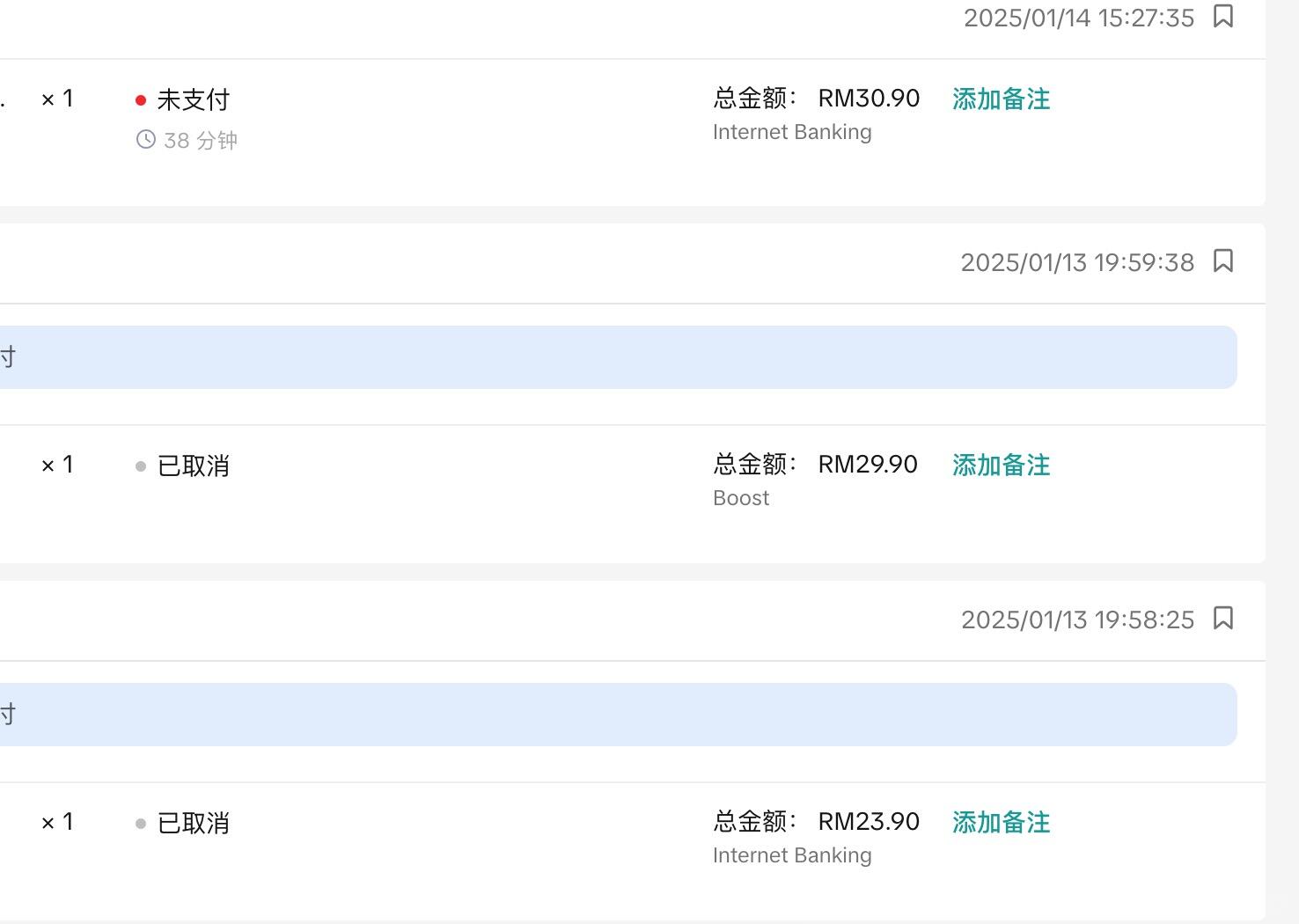Viewport: 1299px width, 924px height.
Task: Click the RM30.90 total amount
Action: click(869, 98)
